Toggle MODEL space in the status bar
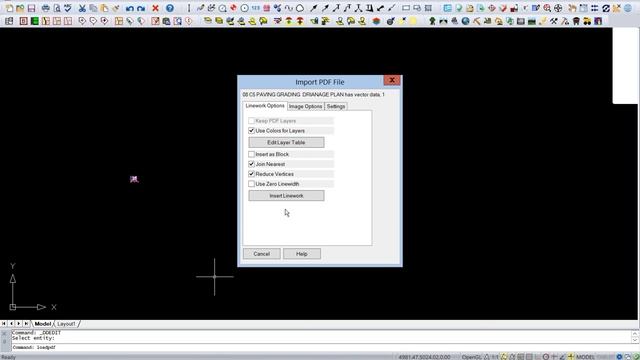640x360 pixels. click(x=585, y=357)
